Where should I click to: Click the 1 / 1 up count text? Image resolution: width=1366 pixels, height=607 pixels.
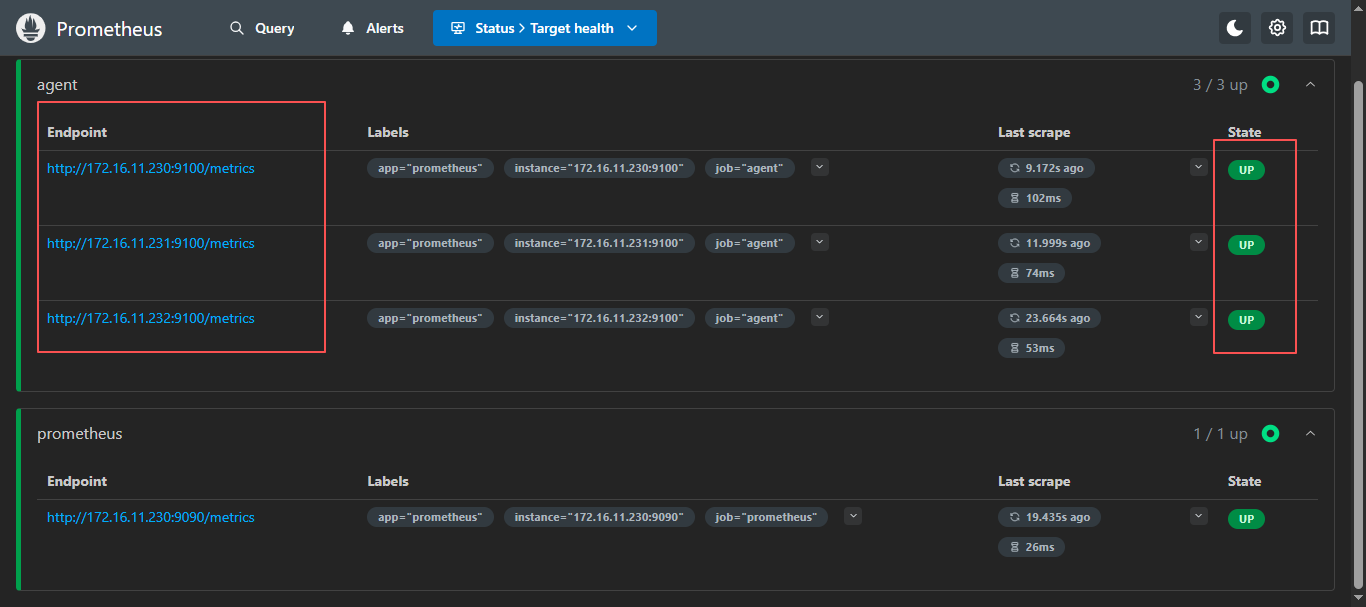point(1220,434)
